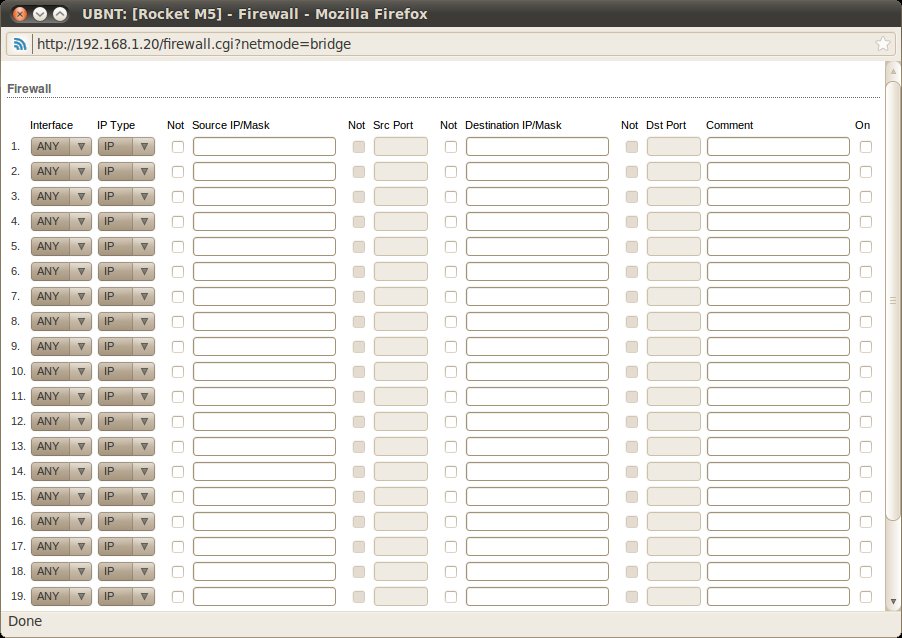Click the Interface column header
The height and width of the screenshot is (638, 902).
point(51,125)
